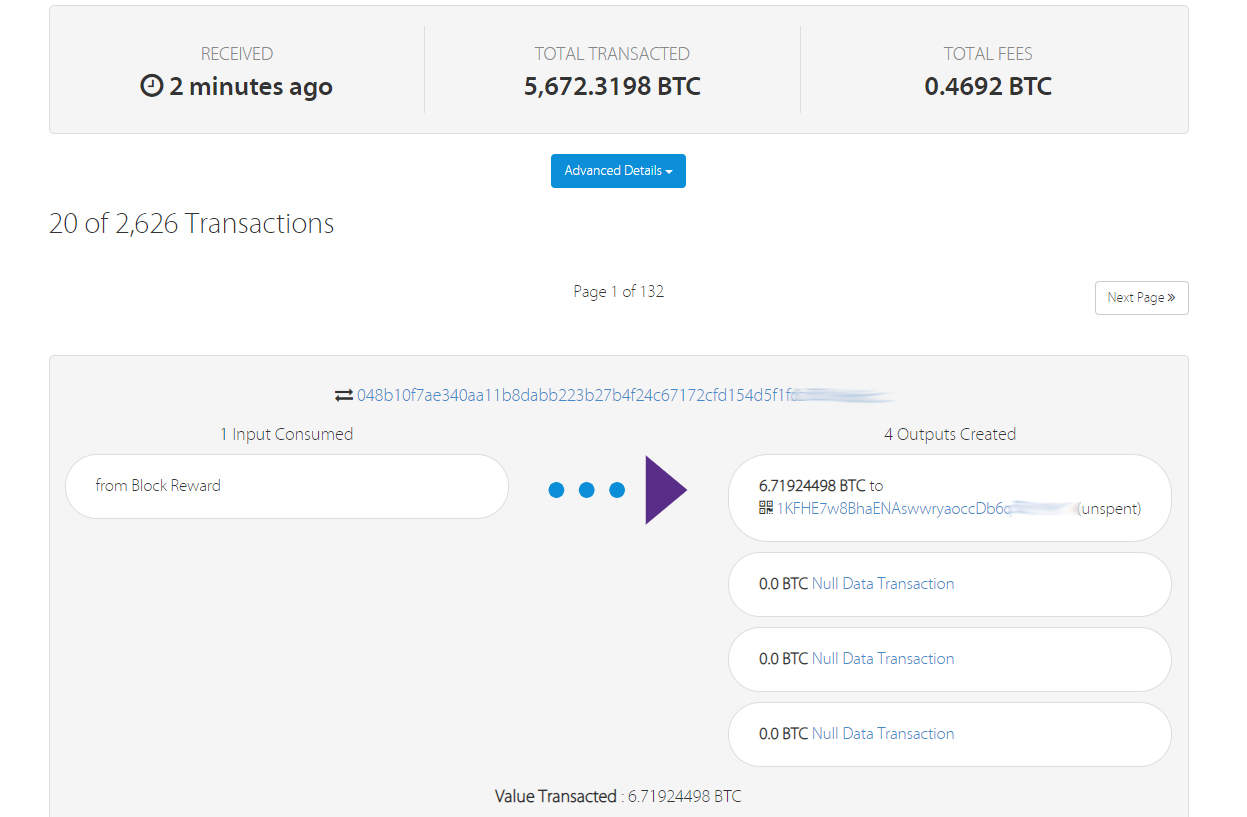Click the Page 1 of 132 label

(618, 291)
